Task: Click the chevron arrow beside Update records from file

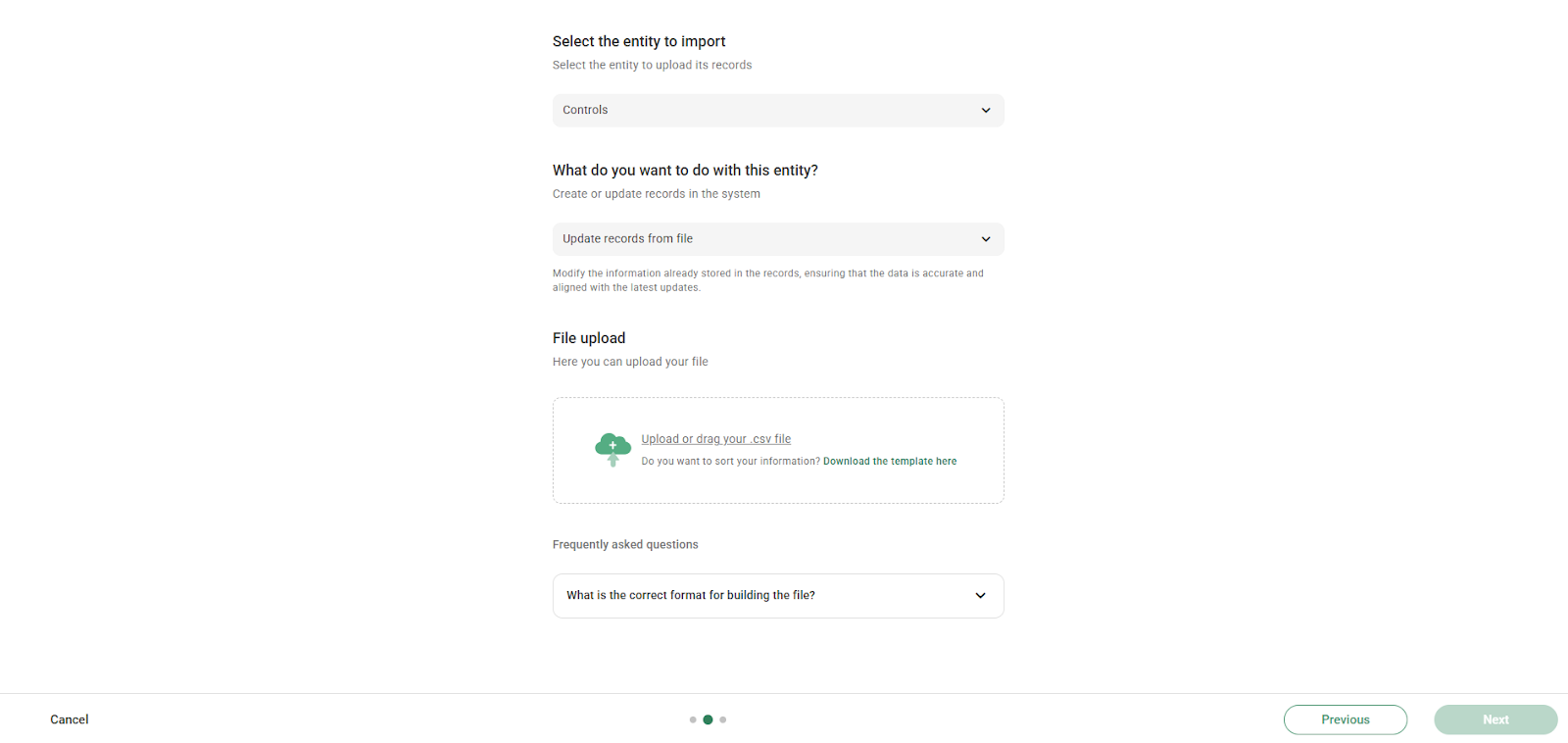Action: point(986,239)
